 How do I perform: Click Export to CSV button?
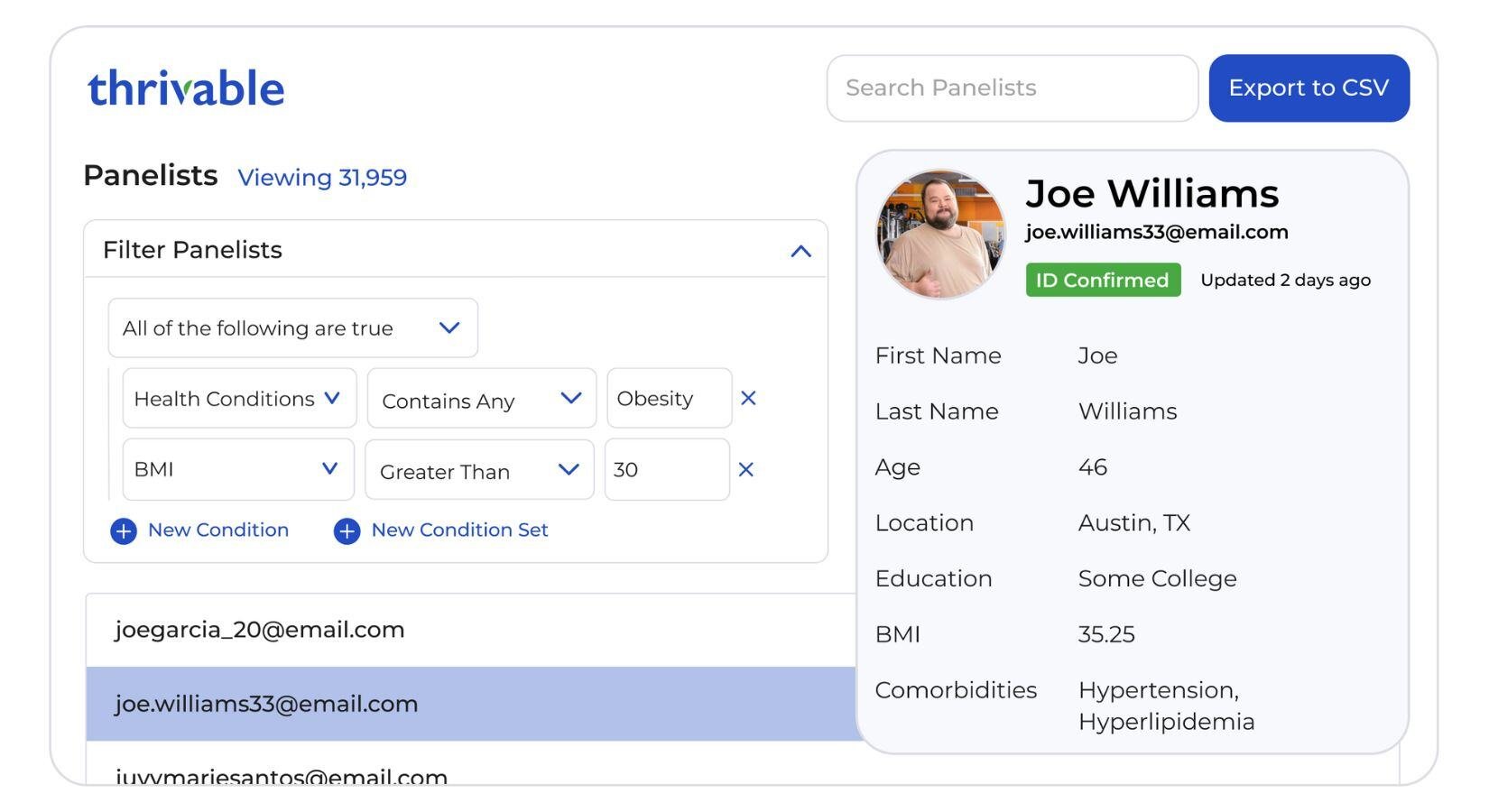1308,88
